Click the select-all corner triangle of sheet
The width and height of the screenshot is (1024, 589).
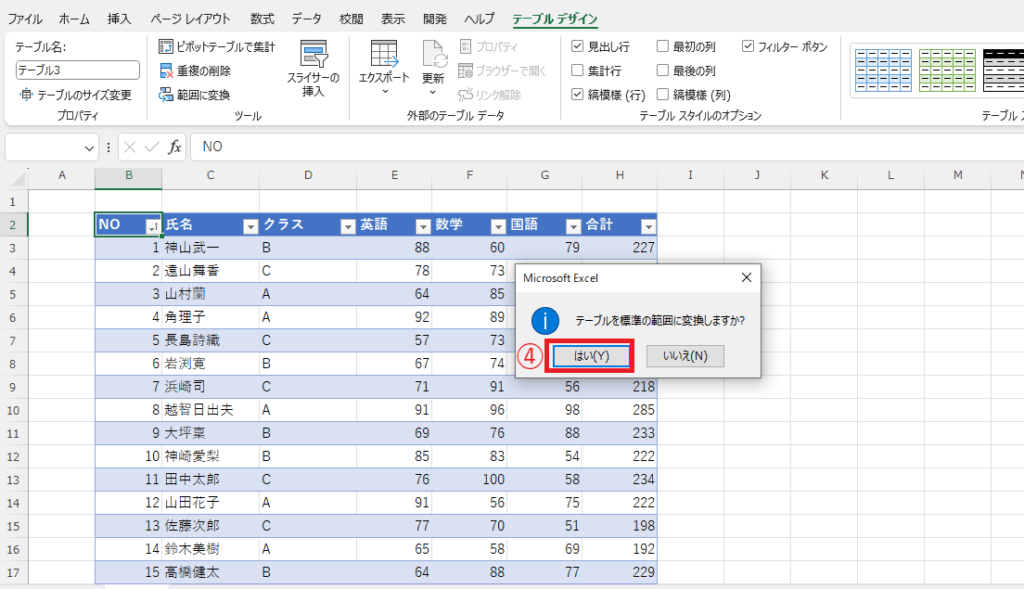coord(19,178)
